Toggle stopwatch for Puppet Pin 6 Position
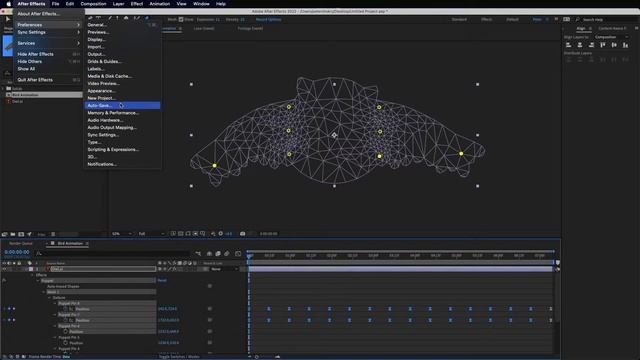Image resolution: width=640 pixels, height=360 pixels. (66, 331)
